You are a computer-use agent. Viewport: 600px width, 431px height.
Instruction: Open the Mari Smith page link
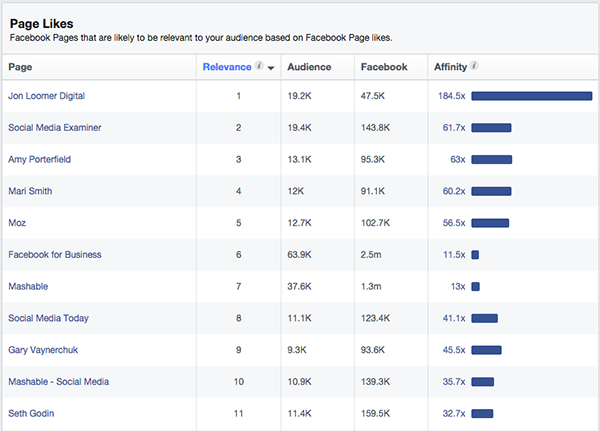[x=30, y=191]
